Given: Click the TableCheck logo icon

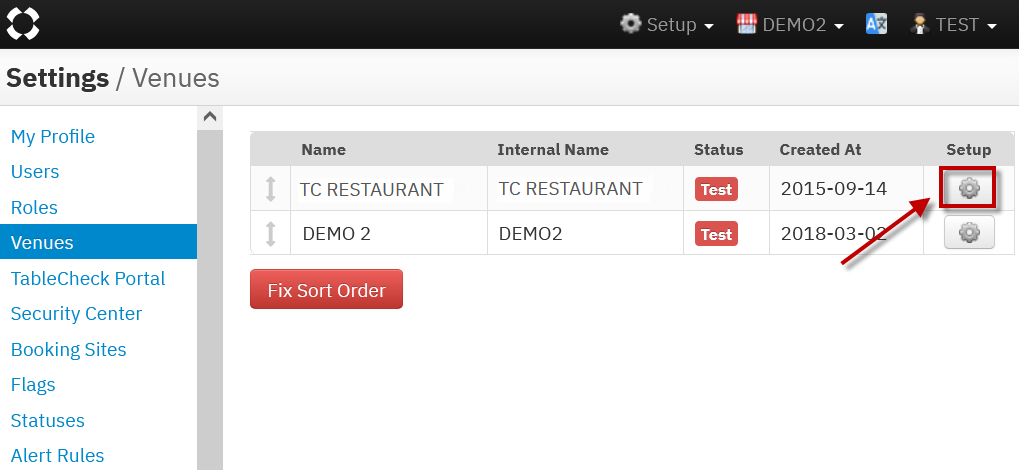Looking at the screenshot, I should click(x=23, y=24).
